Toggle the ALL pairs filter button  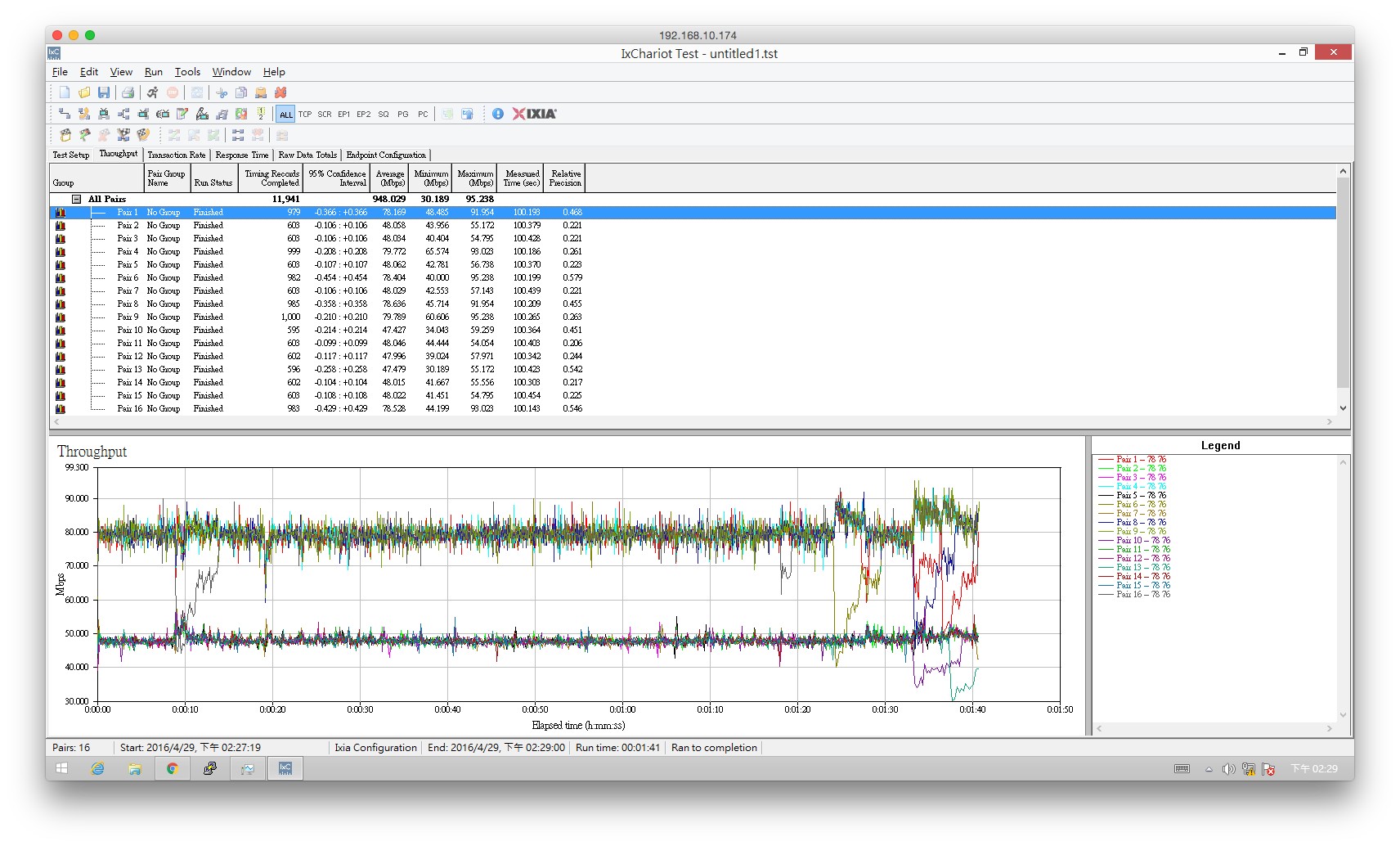click(285, 114)
